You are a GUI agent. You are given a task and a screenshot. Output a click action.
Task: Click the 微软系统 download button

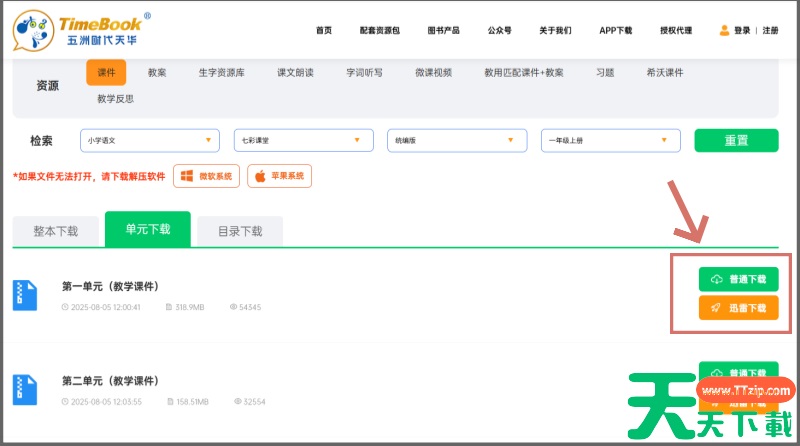tap(206, 176)
